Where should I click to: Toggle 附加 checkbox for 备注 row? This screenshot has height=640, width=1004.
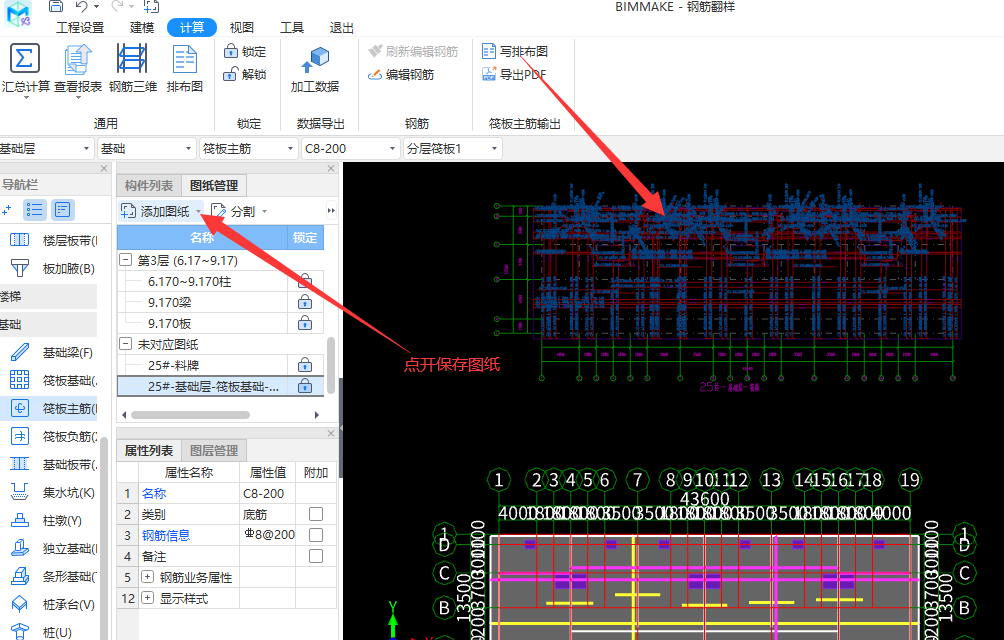coord(316,556)
